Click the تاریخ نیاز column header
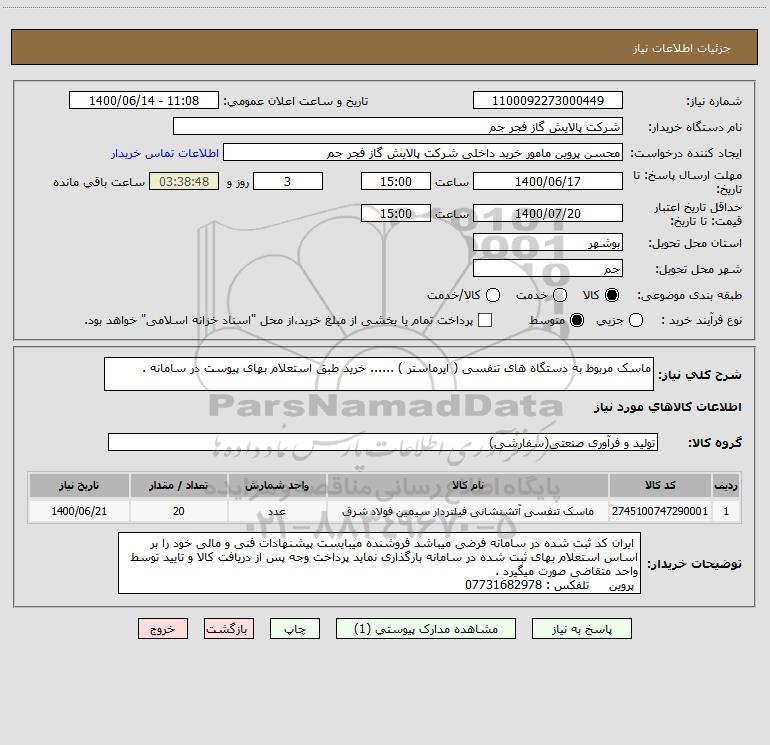Viewport: 770px width, 745px height. coord(79,485)
